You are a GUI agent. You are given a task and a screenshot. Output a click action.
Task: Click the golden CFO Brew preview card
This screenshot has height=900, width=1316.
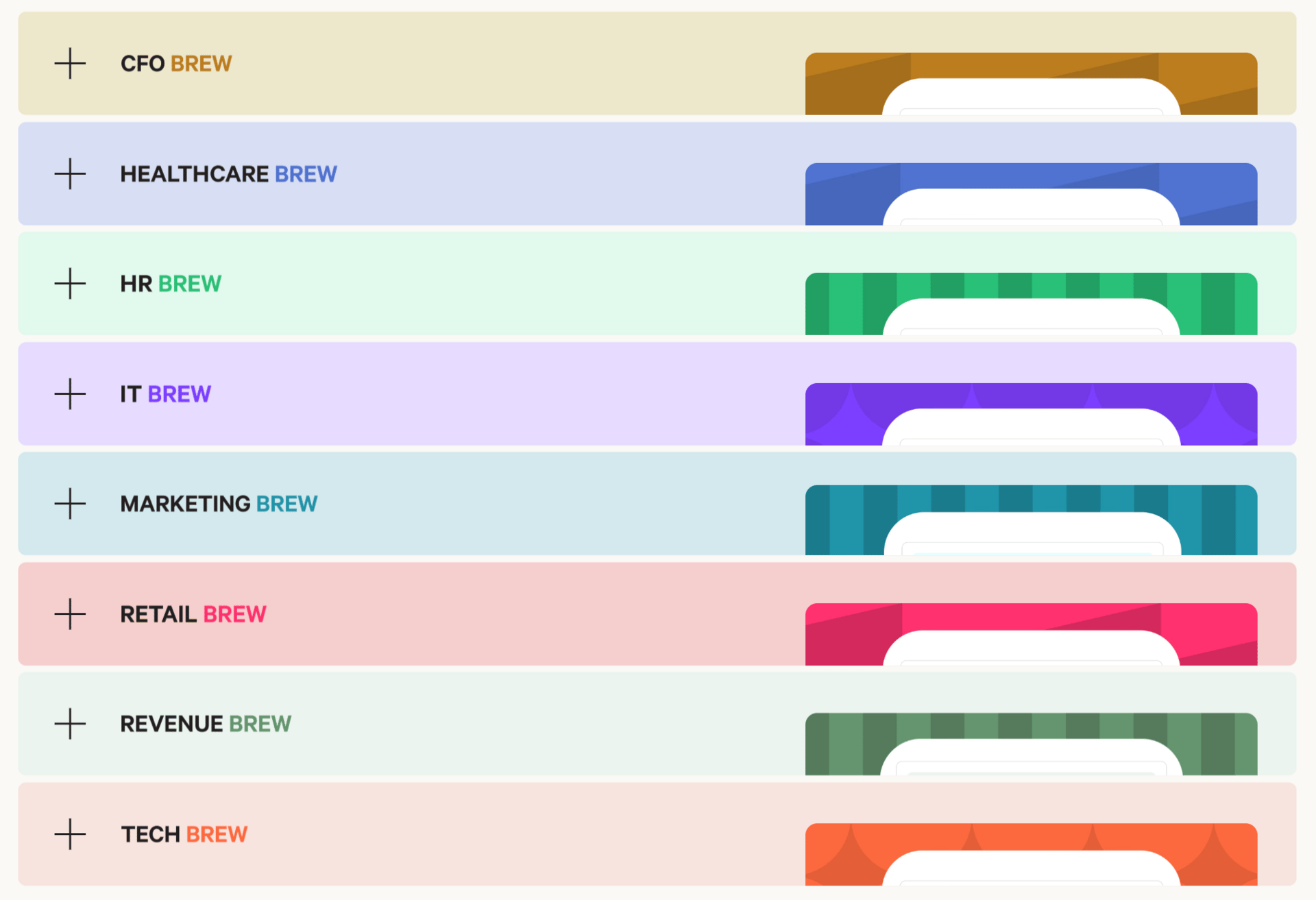pos(1031,83)
